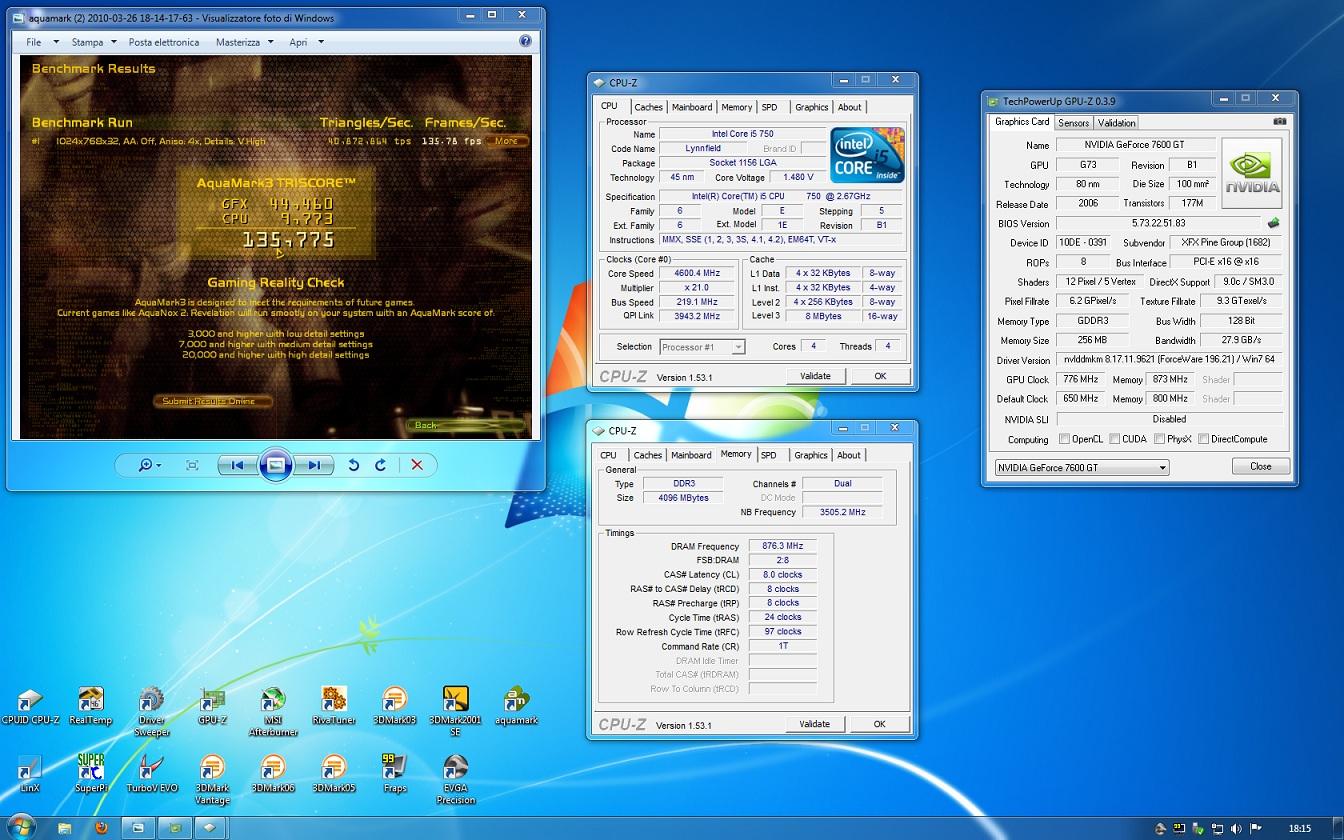The width and height of the screenshot is (1344, 840).
Task: Select the Driver Sweeper desktop icon
Action: pos(152,712)
